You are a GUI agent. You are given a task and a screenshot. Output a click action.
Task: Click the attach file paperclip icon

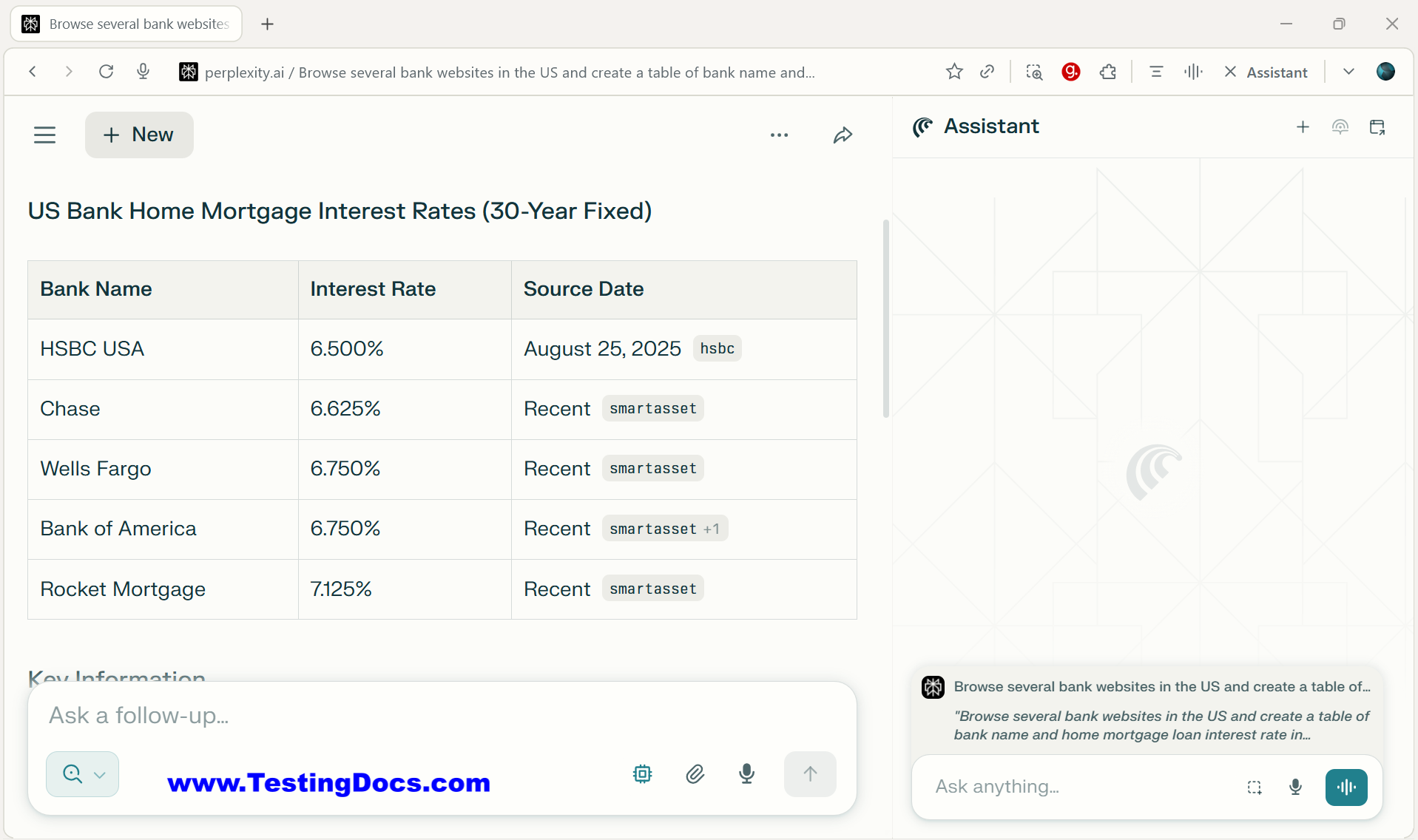pos(695,774)
